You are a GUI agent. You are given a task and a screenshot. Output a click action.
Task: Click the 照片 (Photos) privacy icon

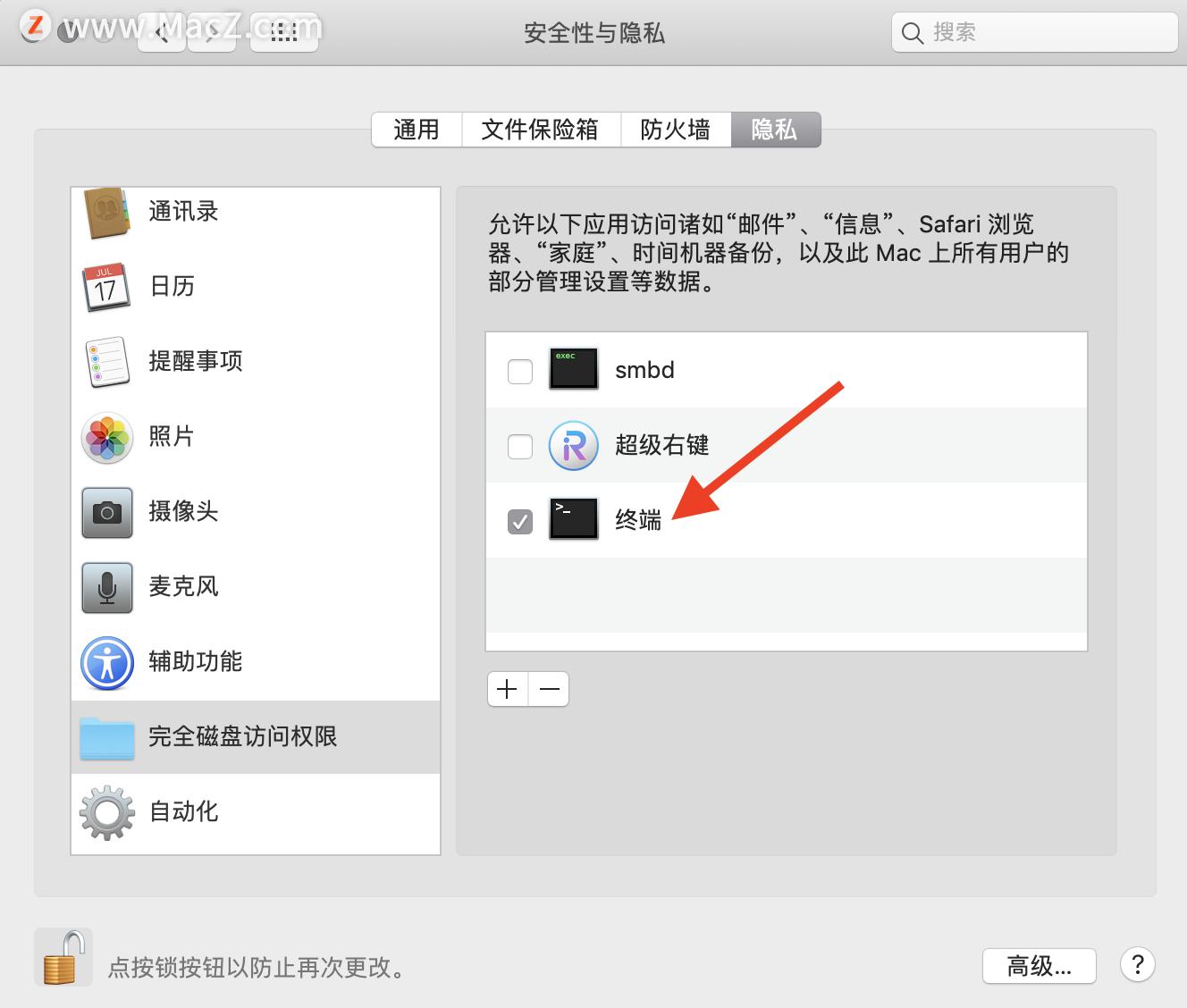[106, 437]
